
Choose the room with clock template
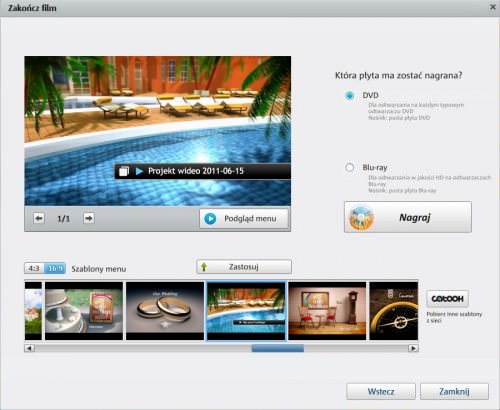point(327,311)
